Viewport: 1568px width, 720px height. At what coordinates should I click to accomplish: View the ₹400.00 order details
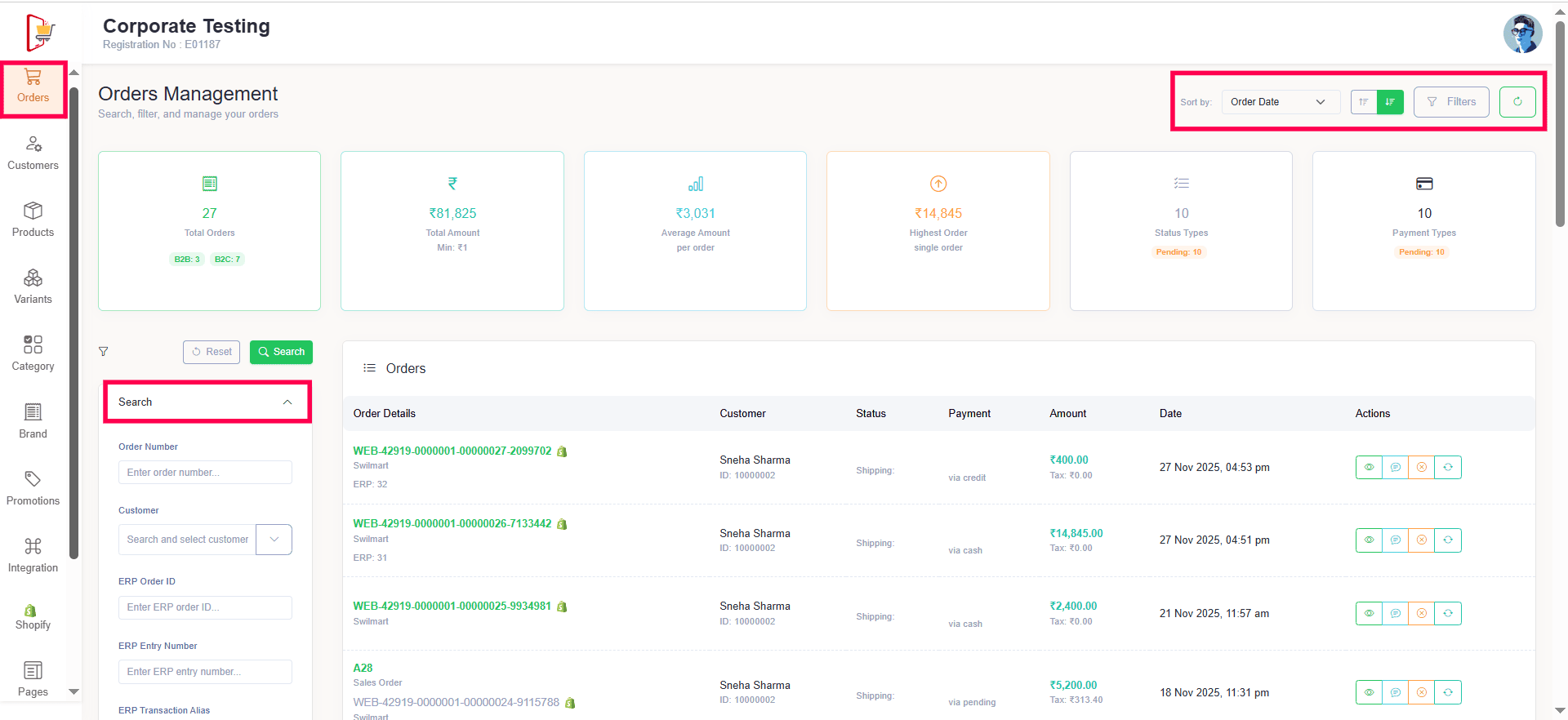(1369, 468)
